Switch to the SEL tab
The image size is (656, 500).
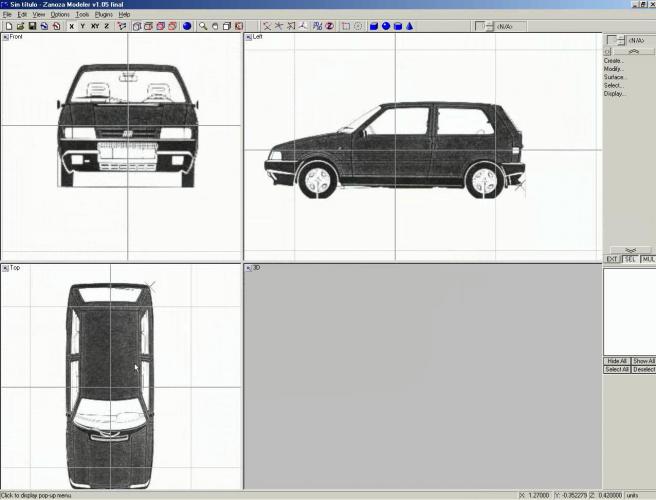click(x=630, y=259)
